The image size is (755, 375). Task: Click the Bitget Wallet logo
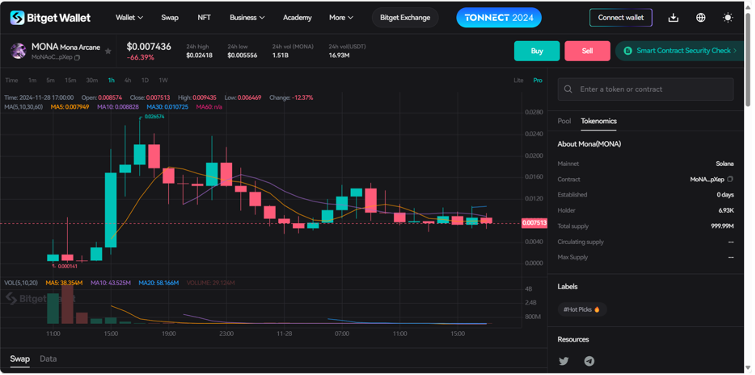[x=50, y=18]
